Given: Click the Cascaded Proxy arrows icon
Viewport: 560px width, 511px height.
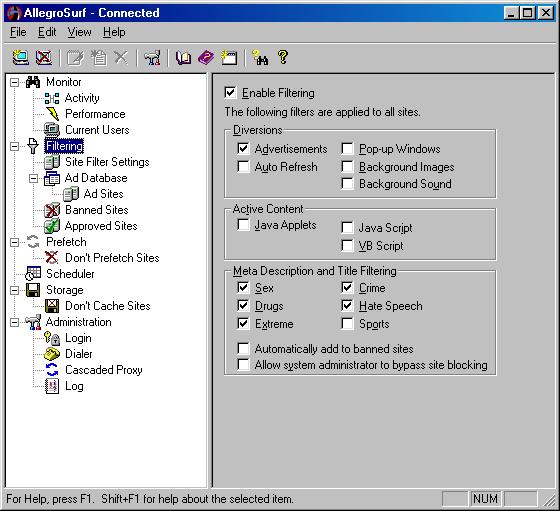Looking at the screenshot, I should click(x=52, y=370).
